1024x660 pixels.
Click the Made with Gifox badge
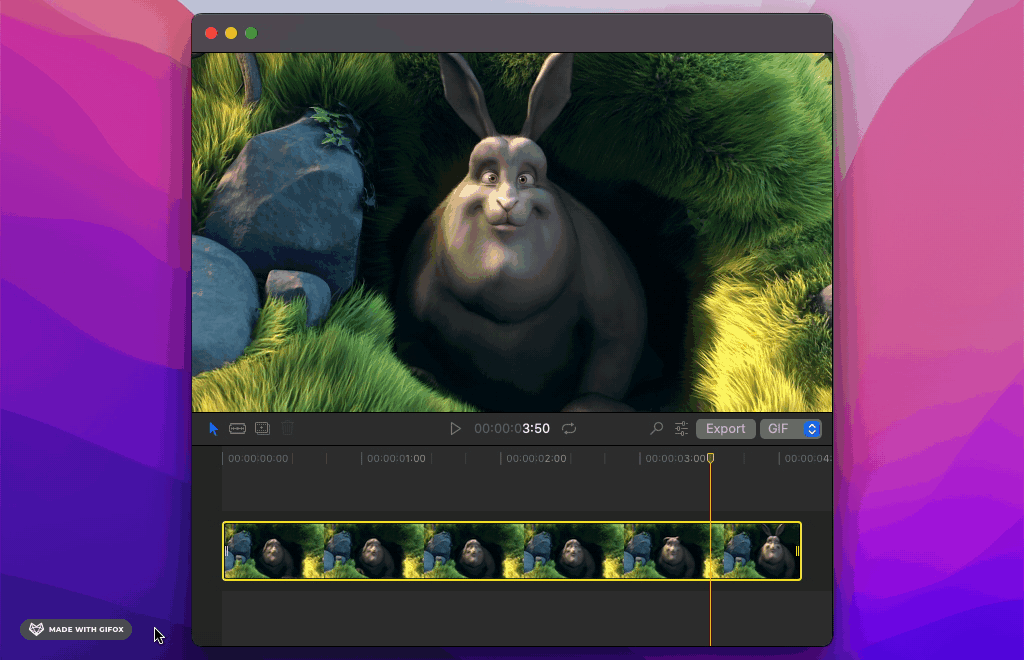(76, 629)
